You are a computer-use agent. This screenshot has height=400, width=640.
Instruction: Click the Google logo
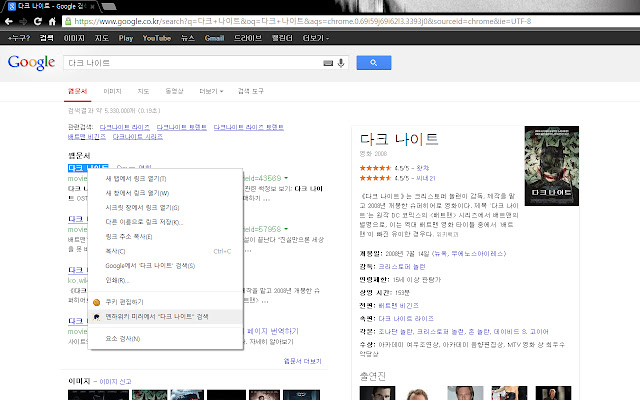tap(30, 63)
